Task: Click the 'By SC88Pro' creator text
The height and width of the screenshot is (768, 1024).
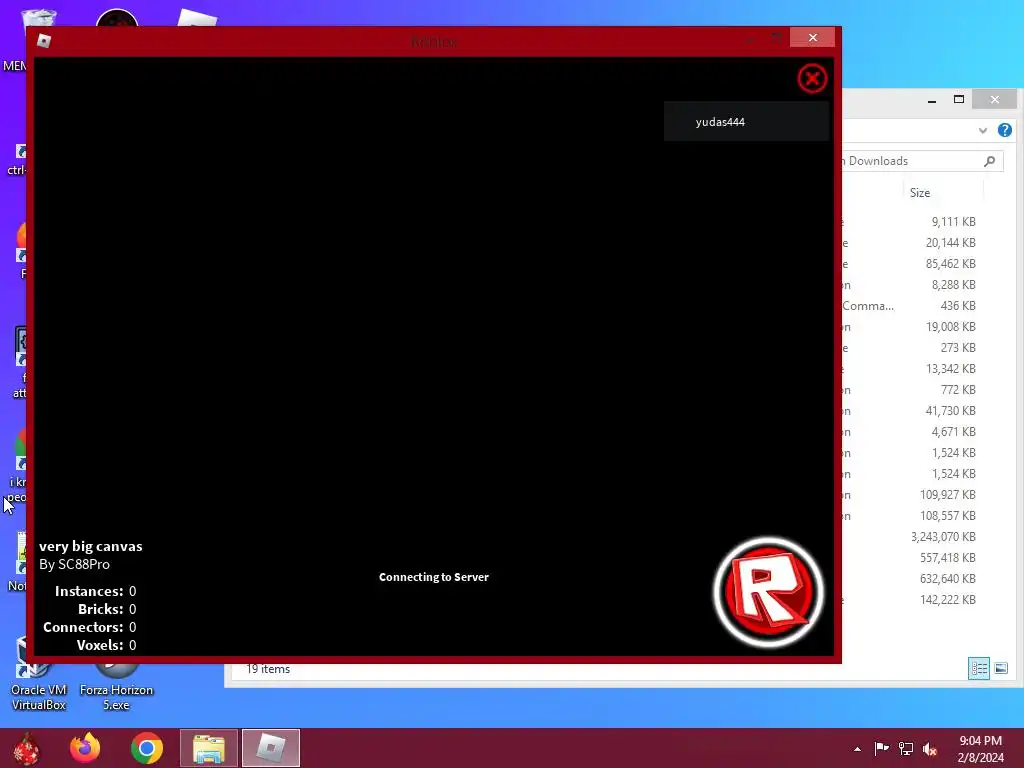Action: (x=74, y=564)
